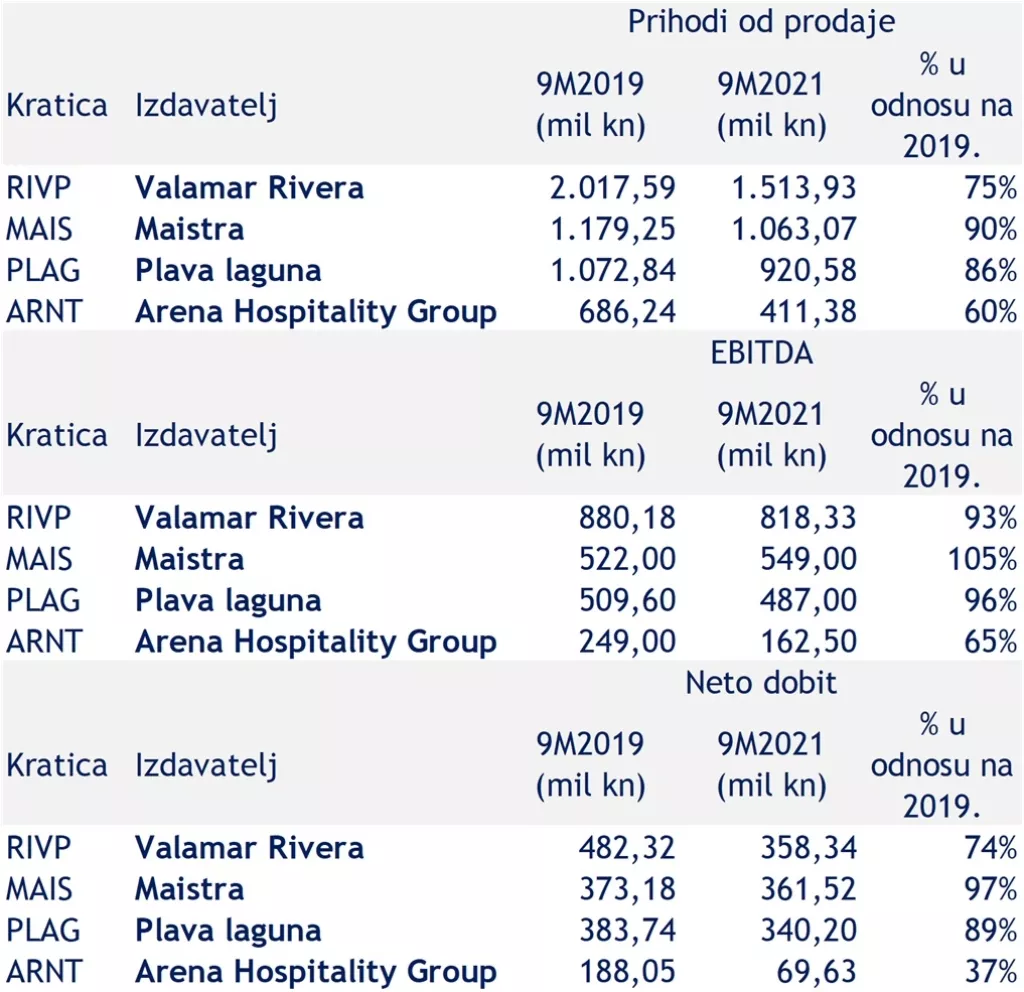Screen dimensions: 1024x992
Task: Click the "Izdavatelj" header in the EBITDA table
Action: pos(205,435)
